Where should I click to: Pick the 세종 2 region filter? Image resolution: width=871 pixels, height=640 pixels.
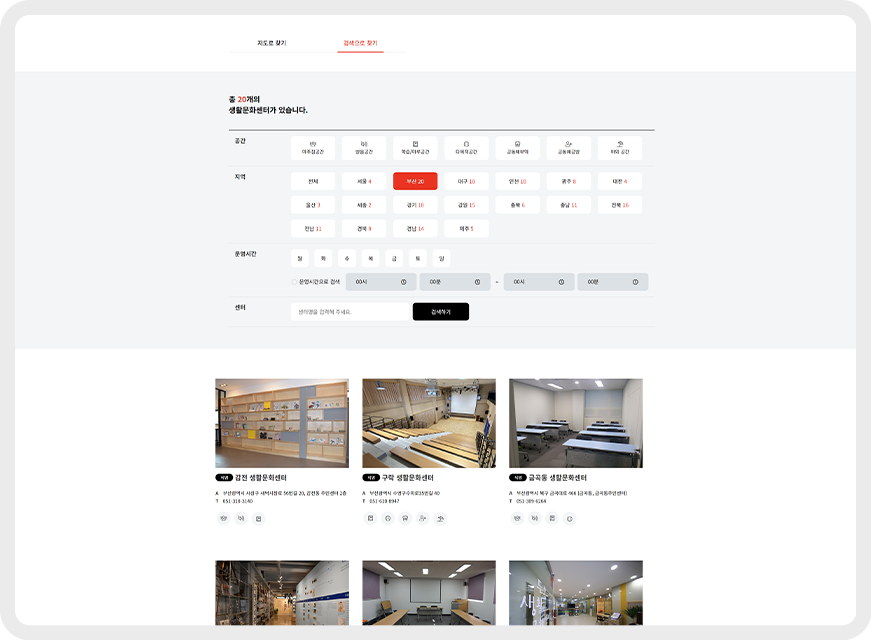364,205
